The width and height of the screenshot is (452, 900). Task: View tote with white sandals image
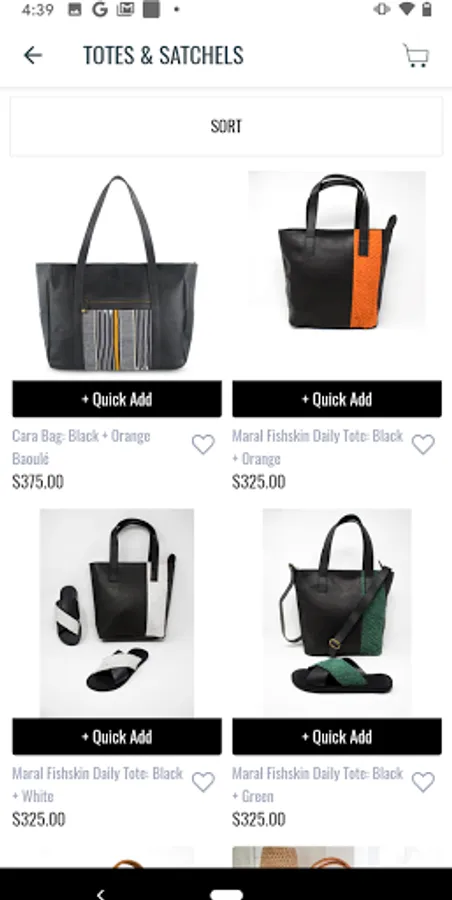(117, 612)
